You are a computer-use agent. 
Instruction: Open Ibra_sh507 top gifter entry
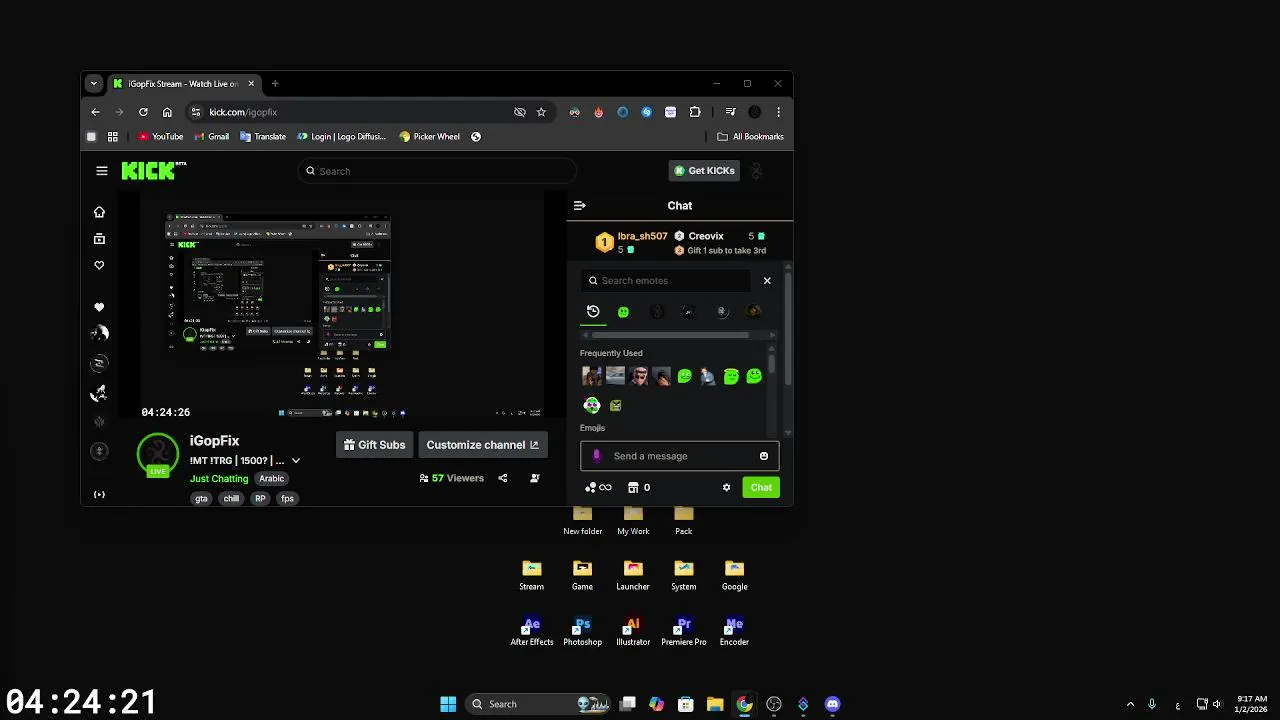point(632,241)
